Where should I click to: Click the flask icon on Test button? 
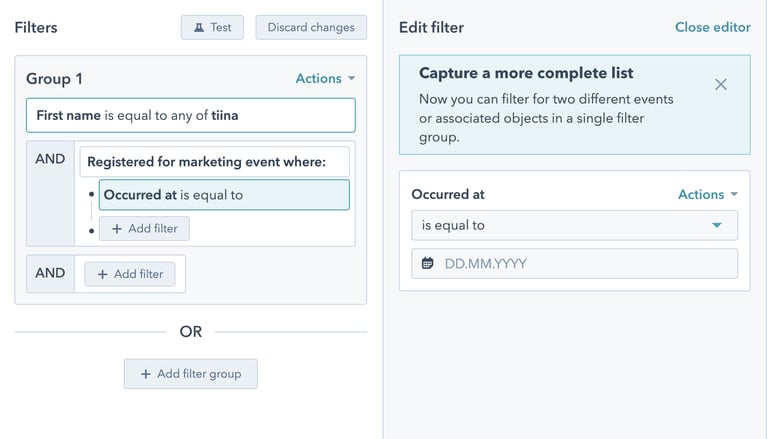point(197,28)
